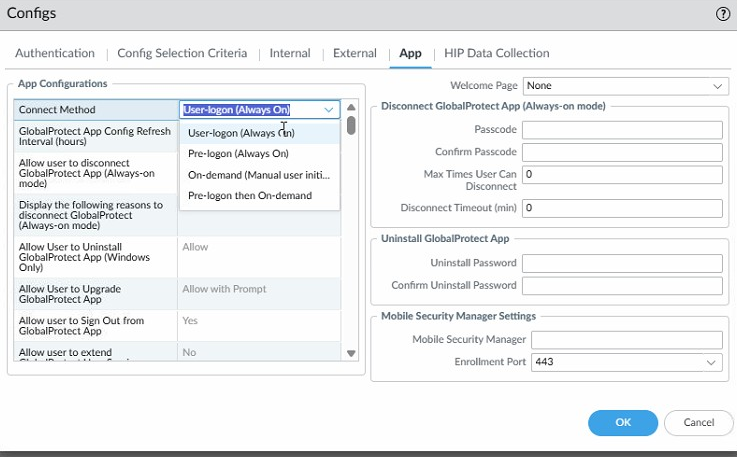Image resolution: width=737 pixels, height=457 pixels.
Task: Go to the External tab
Action: pyautogui.click(x=355, y=53)
